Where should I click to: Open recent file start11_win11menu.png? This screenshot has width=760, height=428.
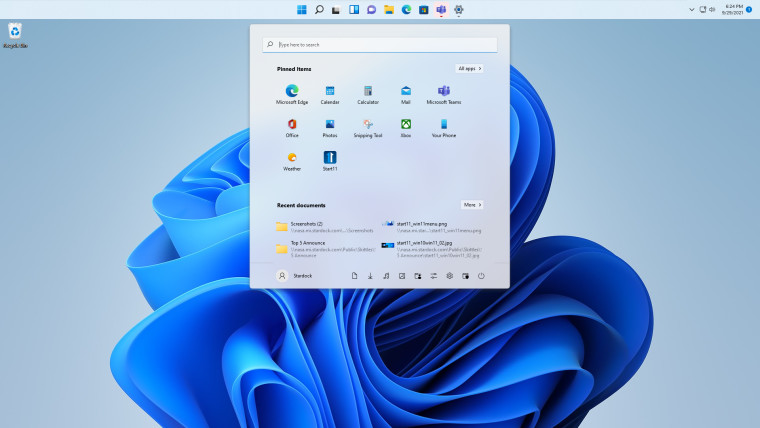(421, 225)
